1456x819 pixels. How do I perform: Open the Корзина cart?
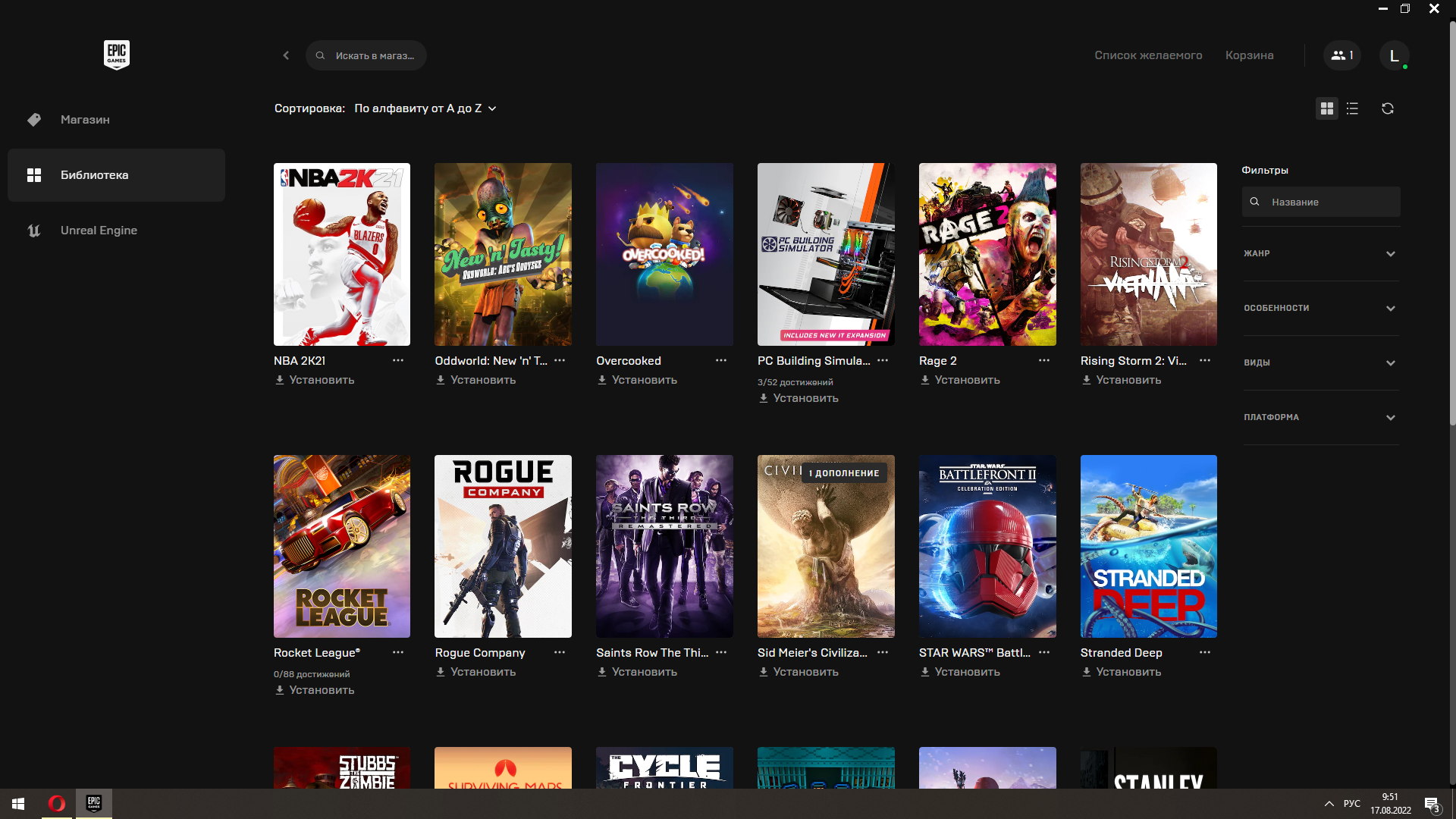(x=1249, y=55)
